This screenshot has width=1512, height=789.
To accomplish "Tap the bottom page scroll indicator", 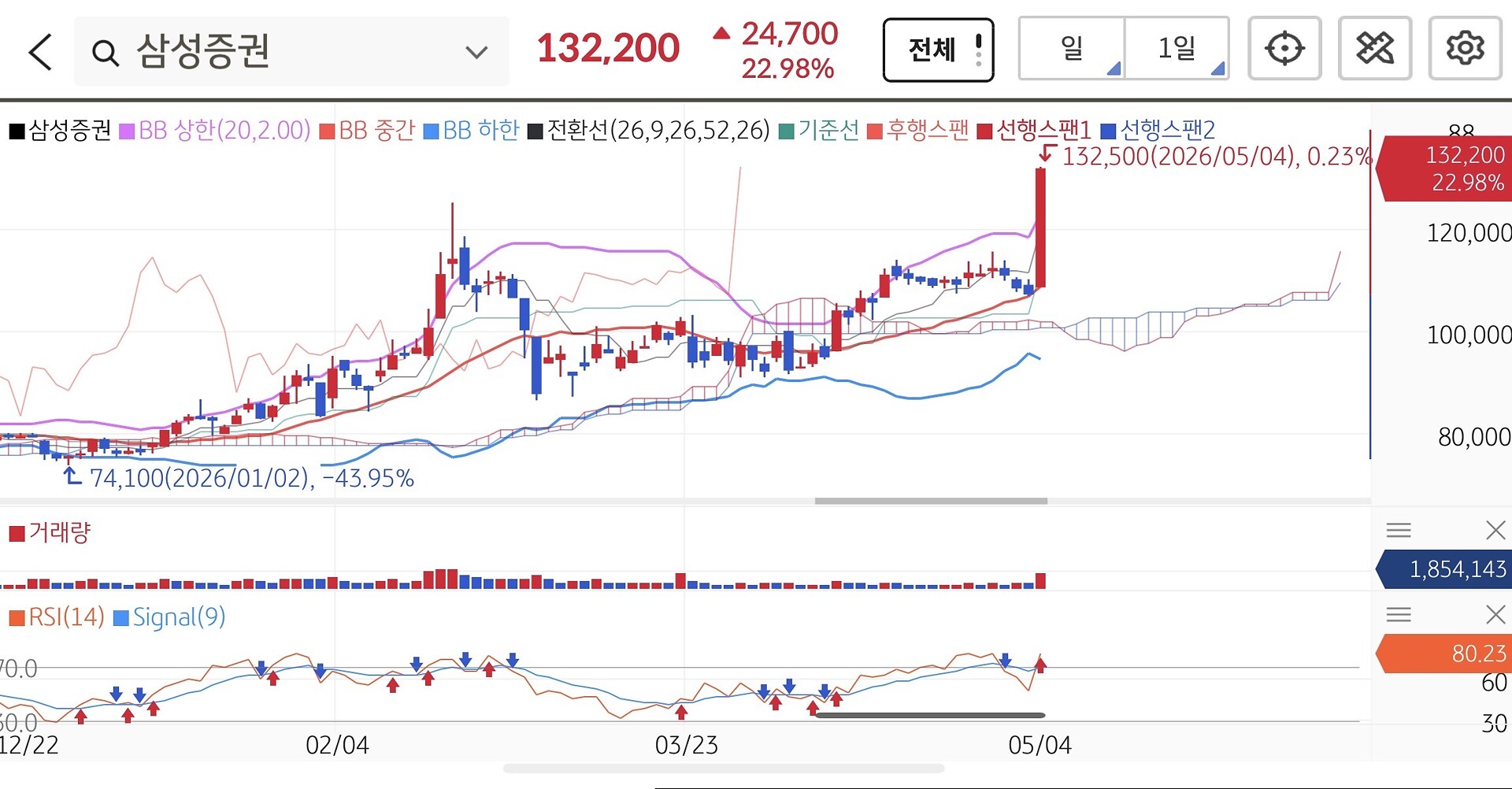I will pos(724,769).
